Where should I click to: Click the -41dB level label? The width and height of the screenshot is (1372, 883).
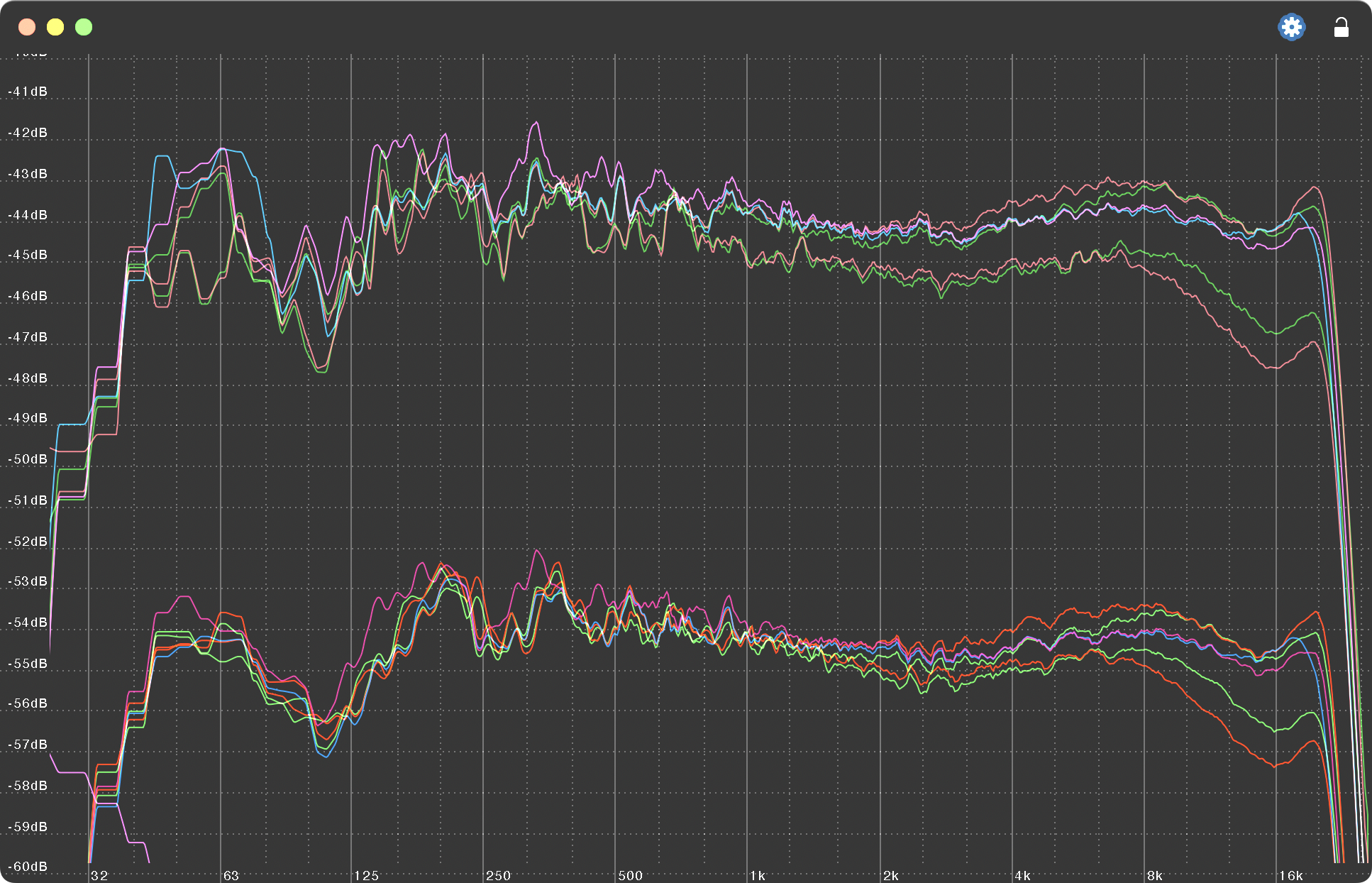(x=28, y=92)
